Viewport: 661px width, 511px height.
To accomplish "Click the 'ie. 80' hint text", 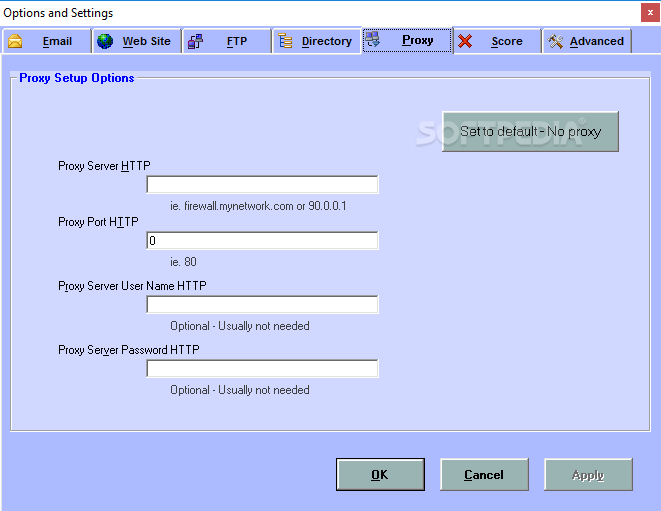I will tap(183, 262).
